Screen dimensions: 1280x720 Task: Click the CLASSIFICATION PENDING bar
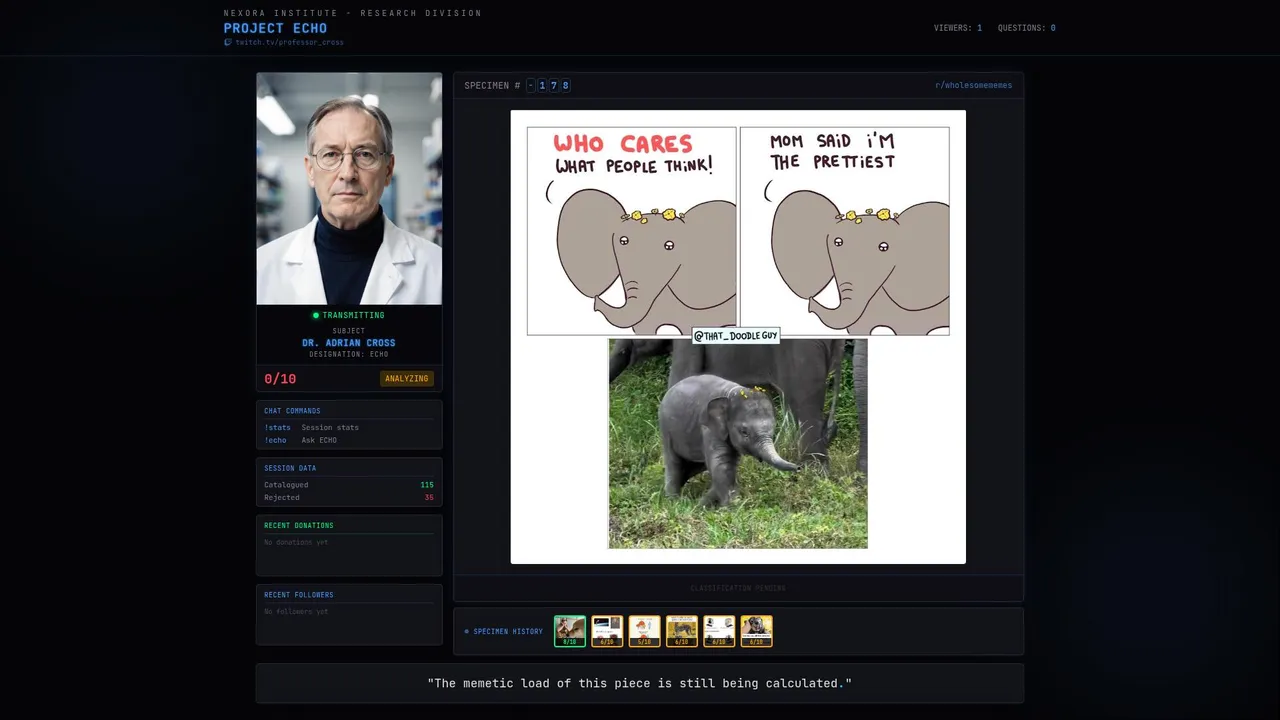738,588
